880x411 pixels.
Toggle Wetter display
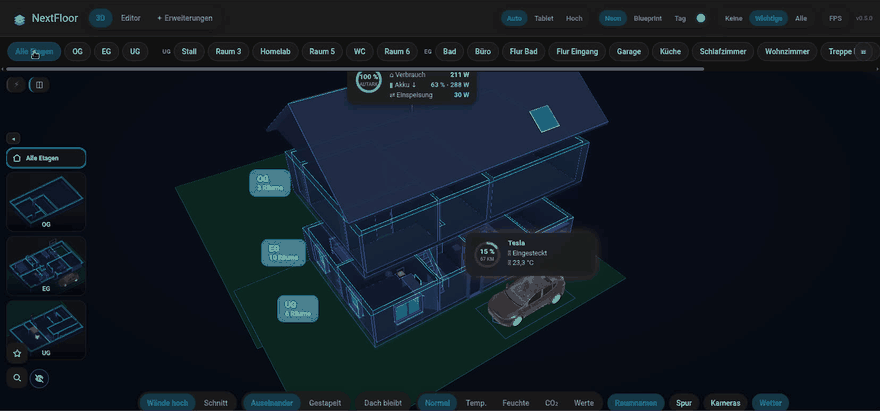(770, 403)
